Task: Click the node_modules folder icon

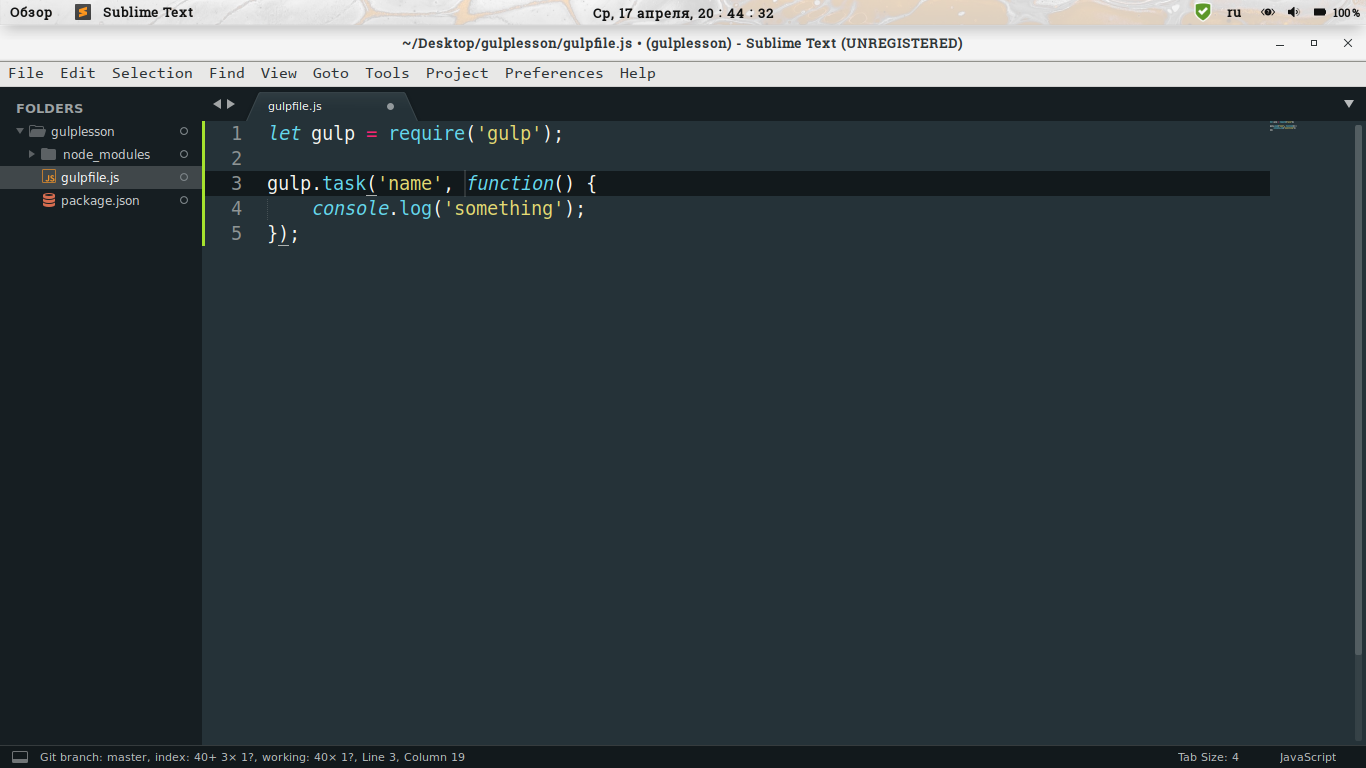Action: [x=49, y=154]
